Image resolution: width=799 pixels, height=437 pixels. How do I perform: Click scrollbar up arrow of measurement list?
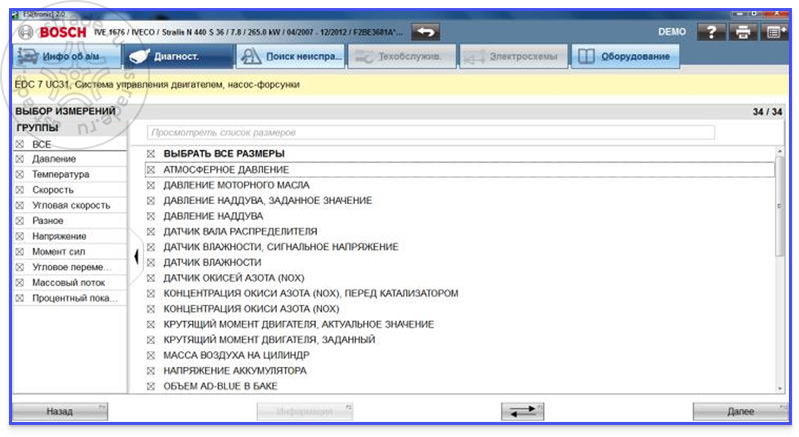780,151
